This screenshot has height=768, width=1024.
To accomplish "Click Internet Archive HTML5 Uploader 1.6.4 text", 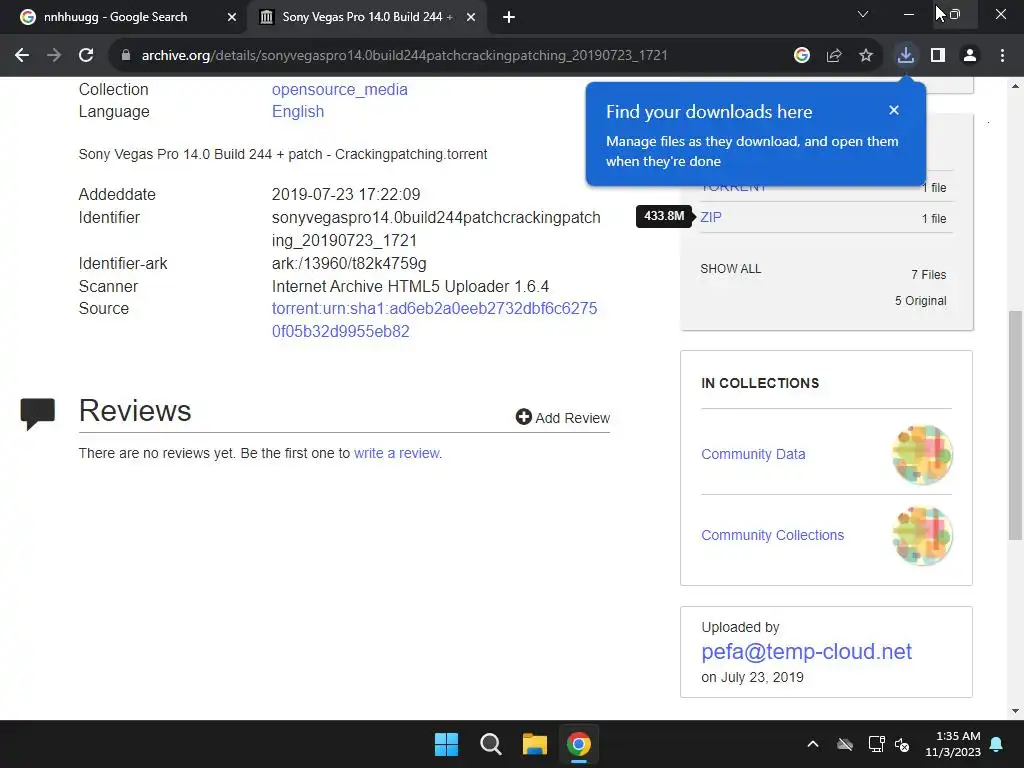I will [x=410, y=287].
